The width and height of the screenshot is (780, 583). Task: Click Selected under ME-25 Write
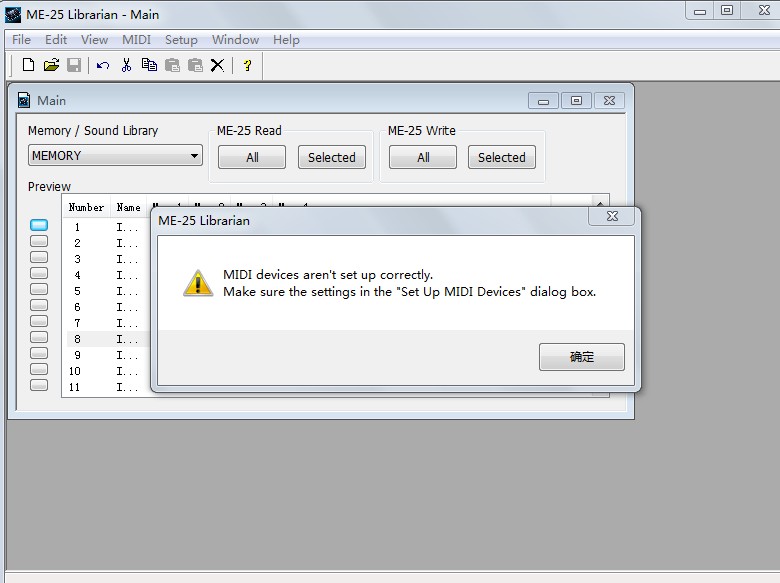pos(501,157)
